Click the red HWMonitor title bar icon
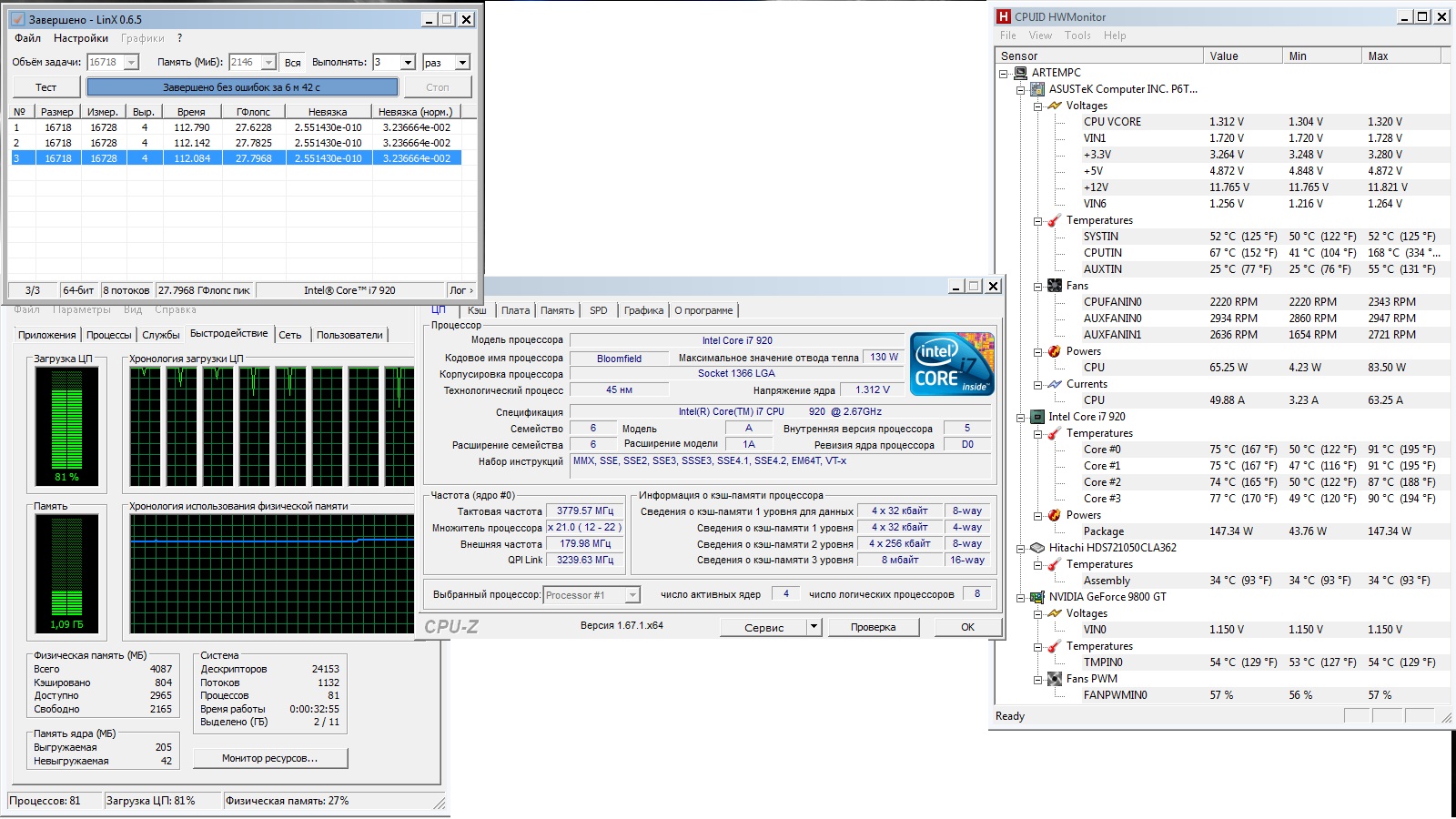The height and width of the screenshot is (819, 1456). [x=1004, y=16]
